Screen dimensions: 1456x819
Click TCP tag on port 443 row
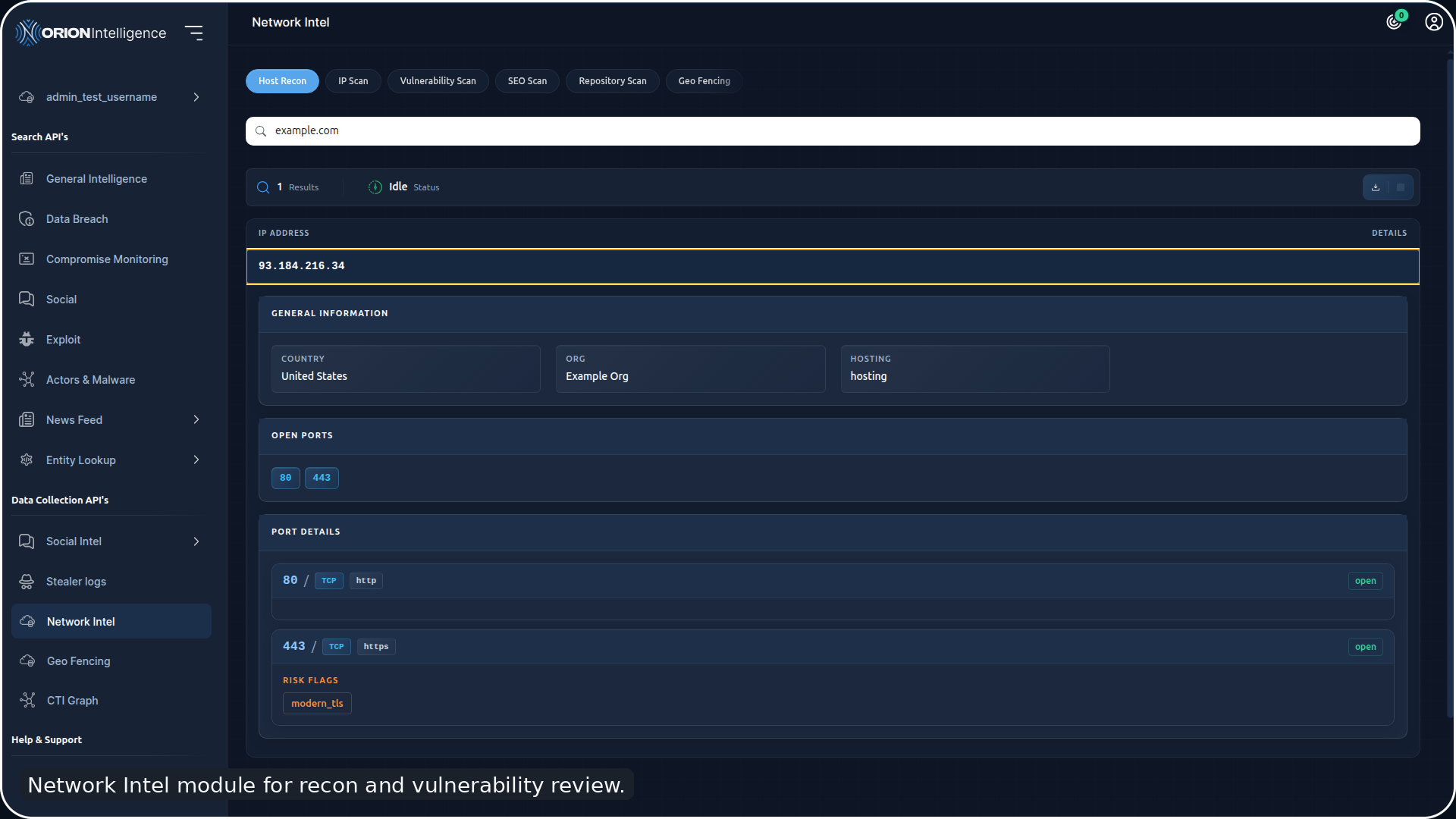point(337,647)
